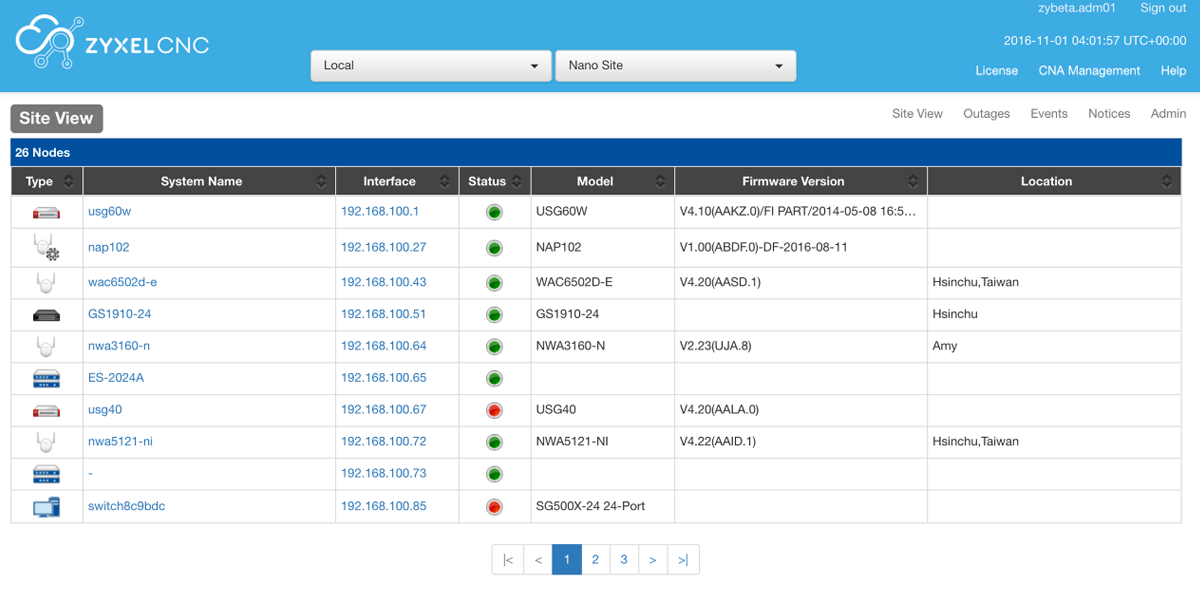Click red status indicator for switch8c9bdc
1200x600 pixels.
click(x=494, y=507)
